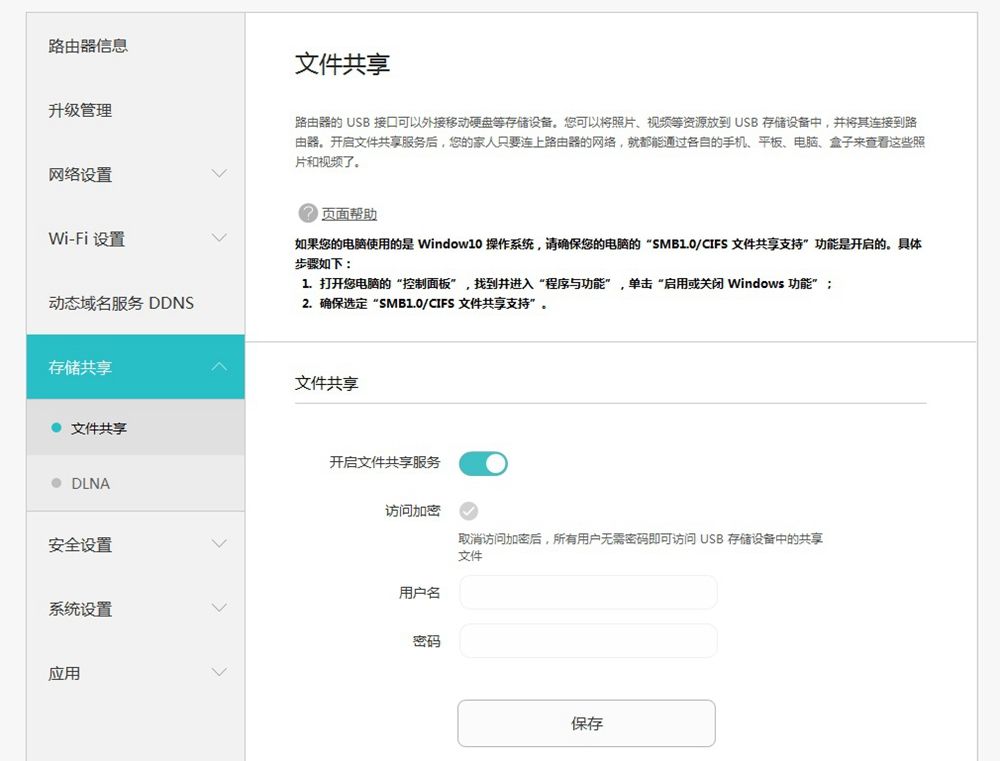This screenshot has height=761, width=1000.
Task: Click the 用户名 input field
Action: click(x=588, y=593)
